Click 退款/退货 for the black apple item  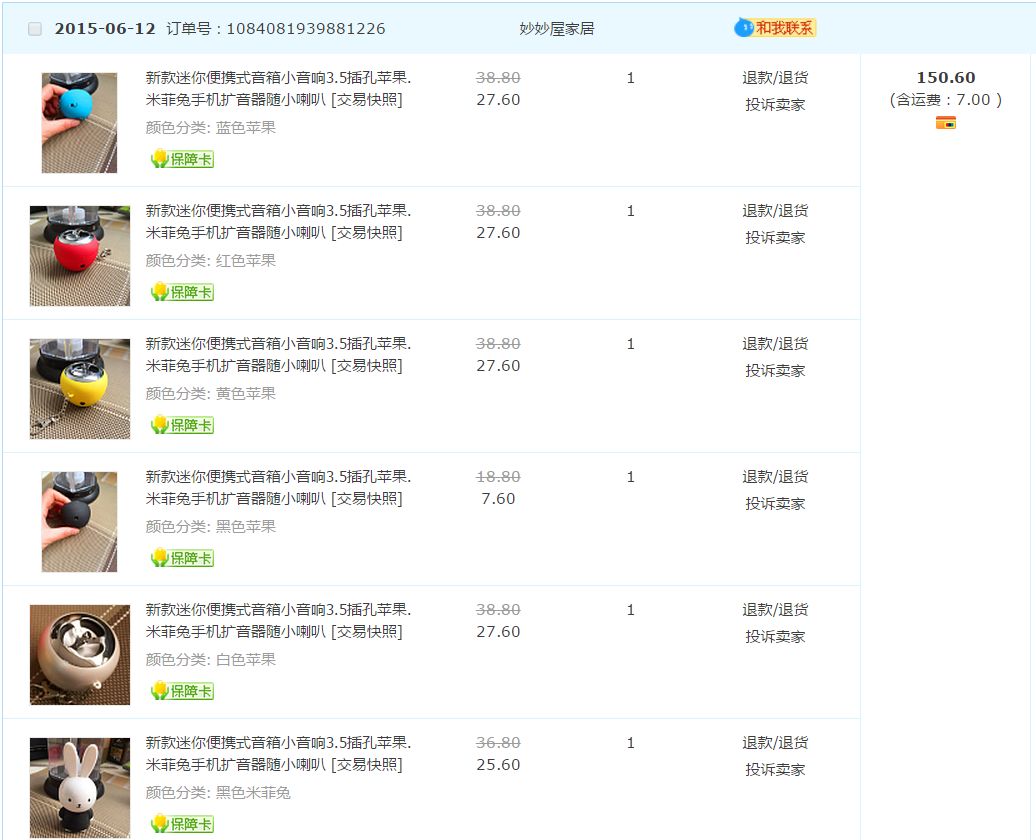775,477
